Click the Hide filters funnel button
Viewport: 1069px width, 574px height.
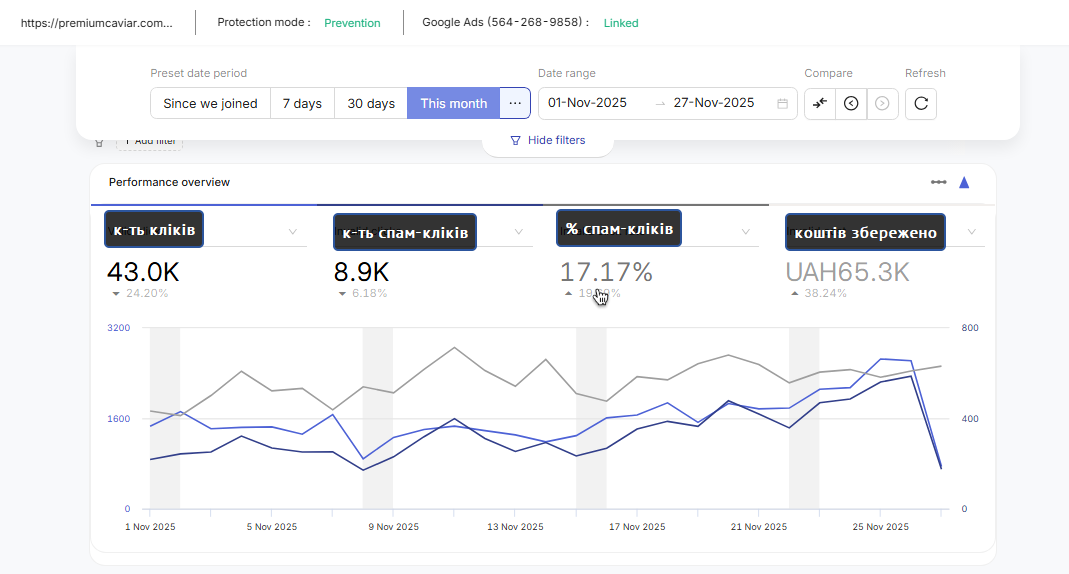[x=547, y=141]
